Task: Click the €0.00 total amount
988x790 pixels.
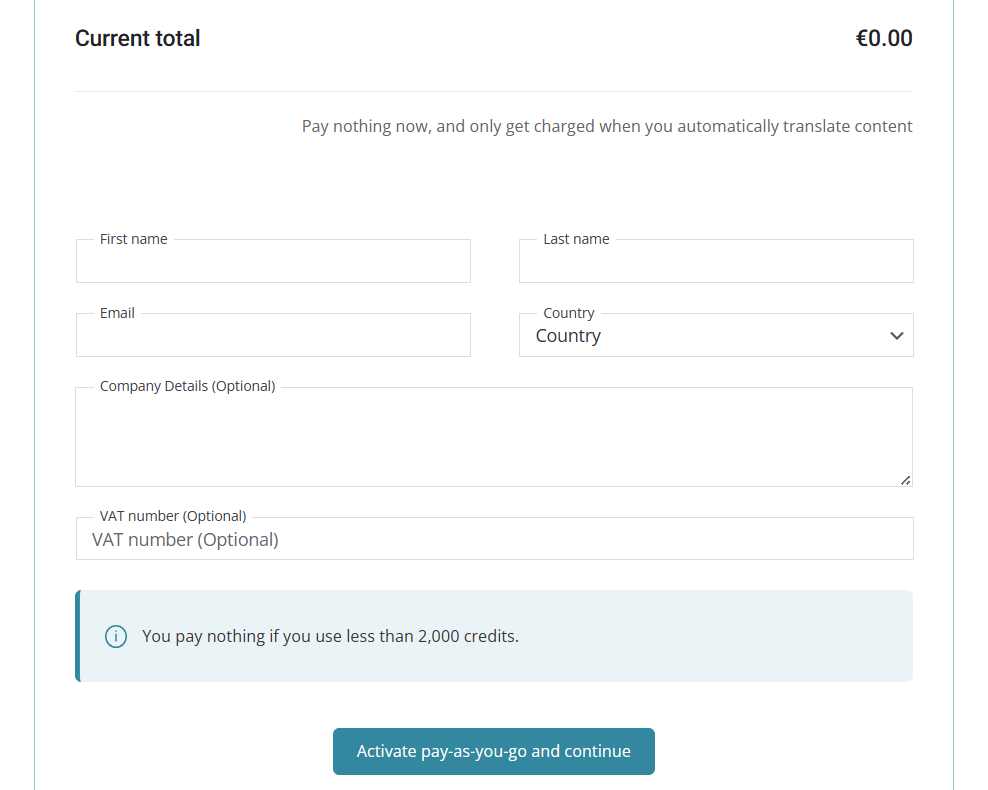Action: pyautogui.click(x=884, y=39)
